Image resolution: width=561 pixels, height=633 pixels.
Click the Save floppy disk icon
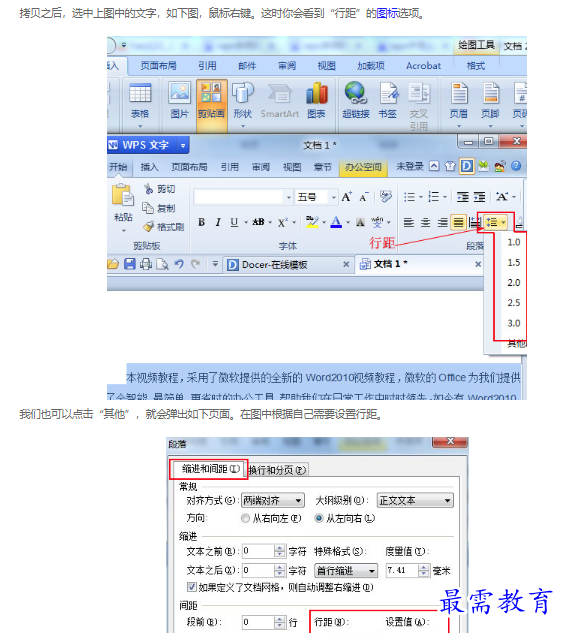(130, 264)
